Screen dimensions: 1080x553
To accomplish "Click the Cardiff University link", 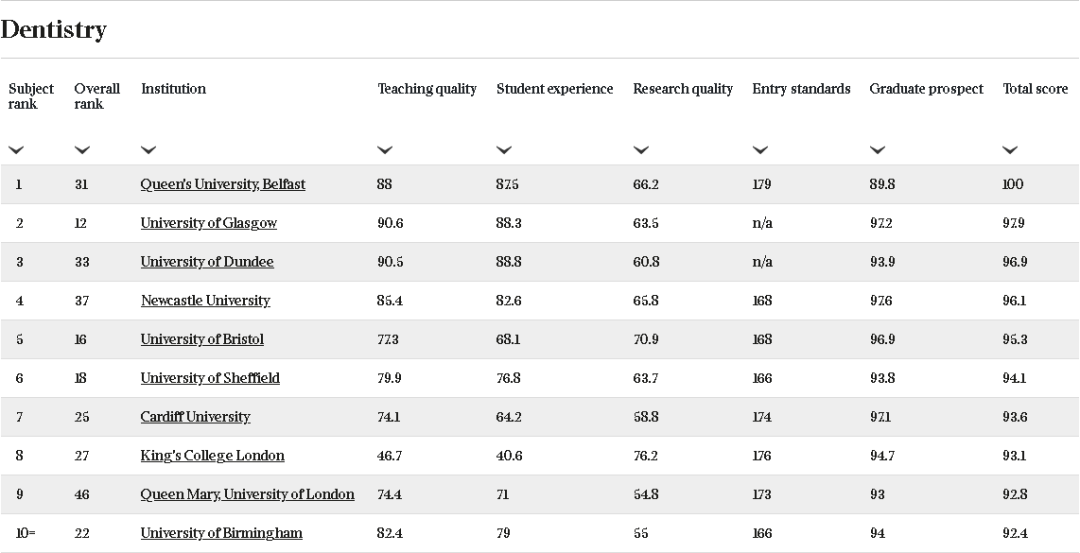I will pyautogui.click(x=195, y=417).
